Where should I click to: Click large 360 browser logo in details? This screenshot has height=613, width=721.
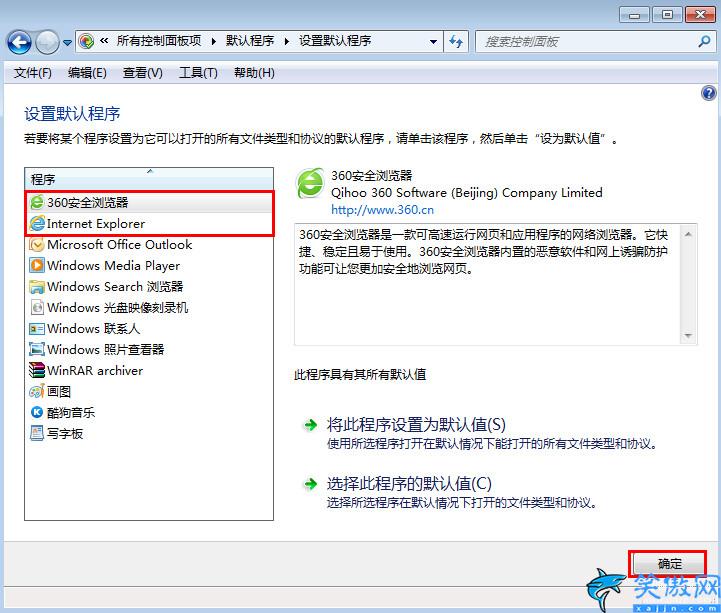(310, 183)
